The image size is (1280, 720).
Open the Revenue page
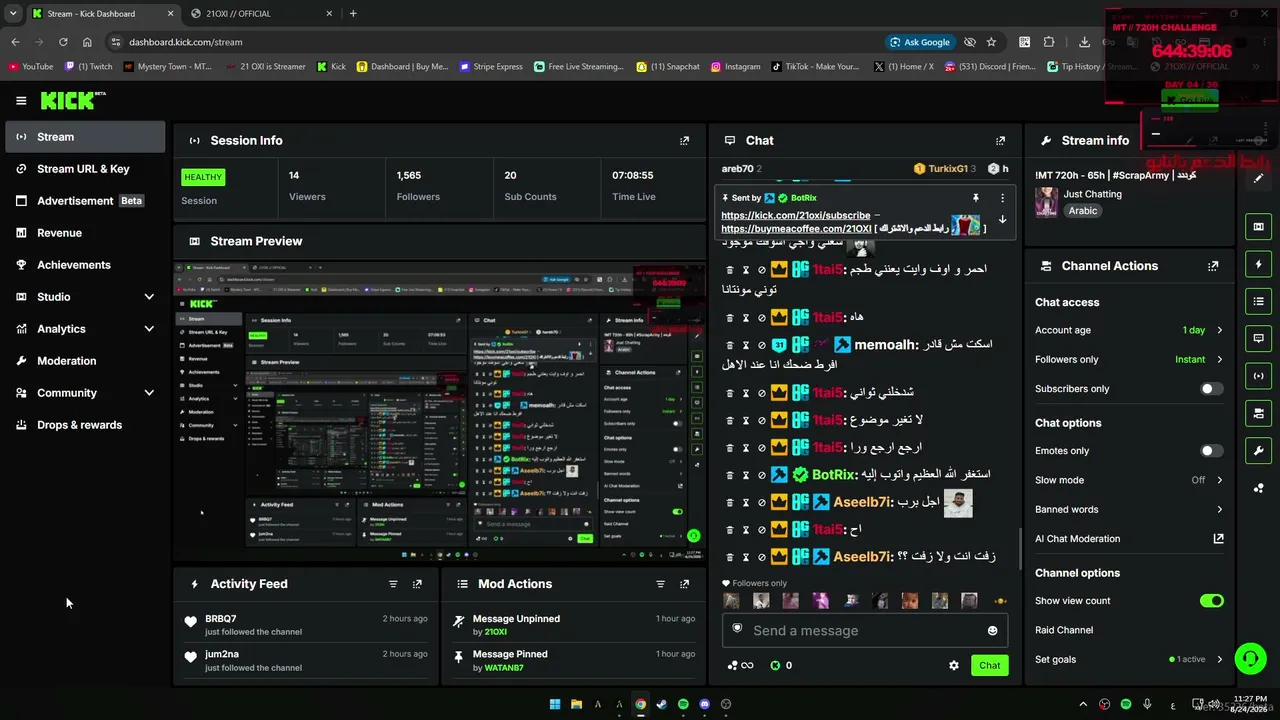(x=85, y=233)
